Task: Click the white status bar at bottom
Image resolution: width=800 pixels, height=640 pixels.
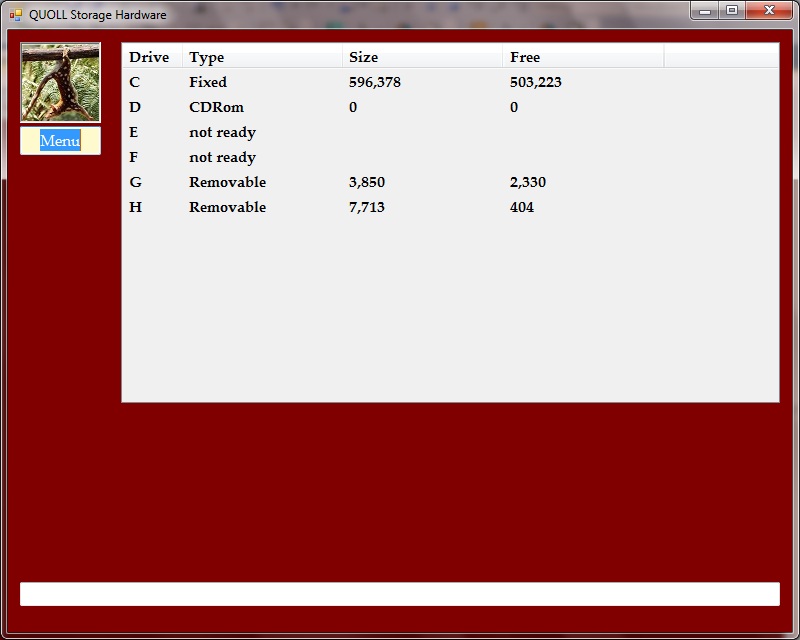Action: click(x=399, y=594)
